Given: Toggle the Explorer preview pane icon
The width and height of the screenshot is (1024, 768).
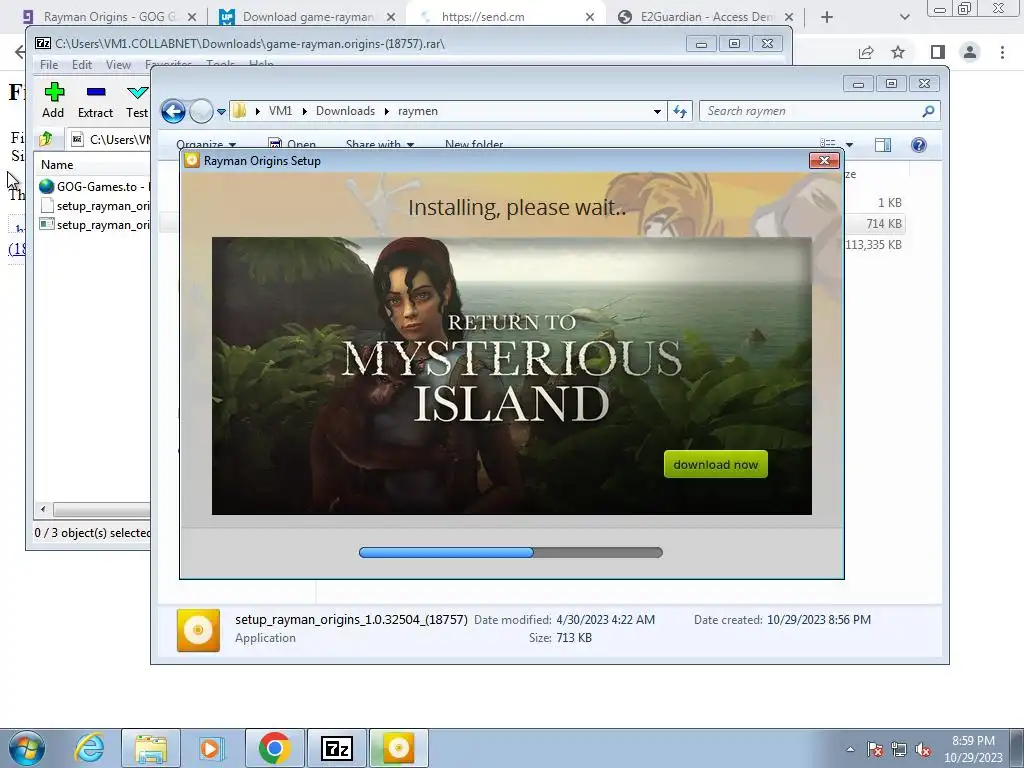Looking at the screenshot, I should (x=883, y=144).
